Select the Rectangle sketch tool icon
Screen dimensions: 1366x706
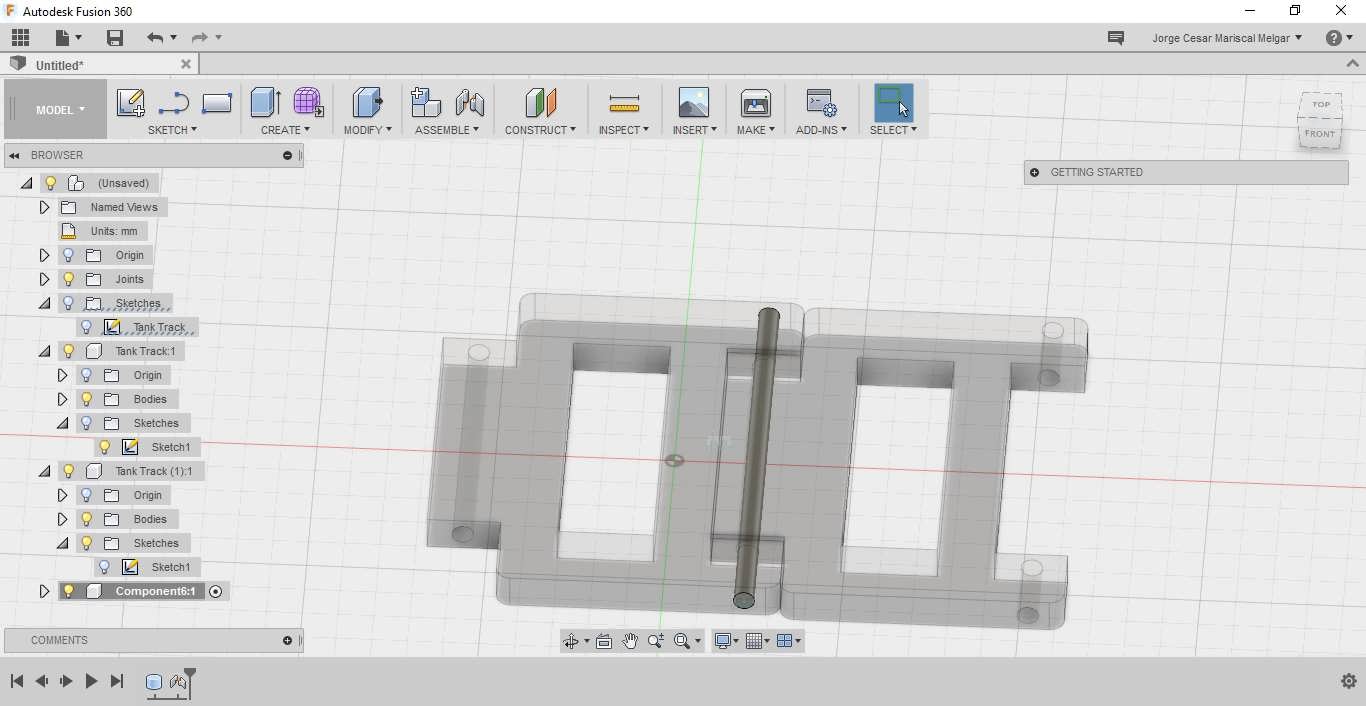217,102
